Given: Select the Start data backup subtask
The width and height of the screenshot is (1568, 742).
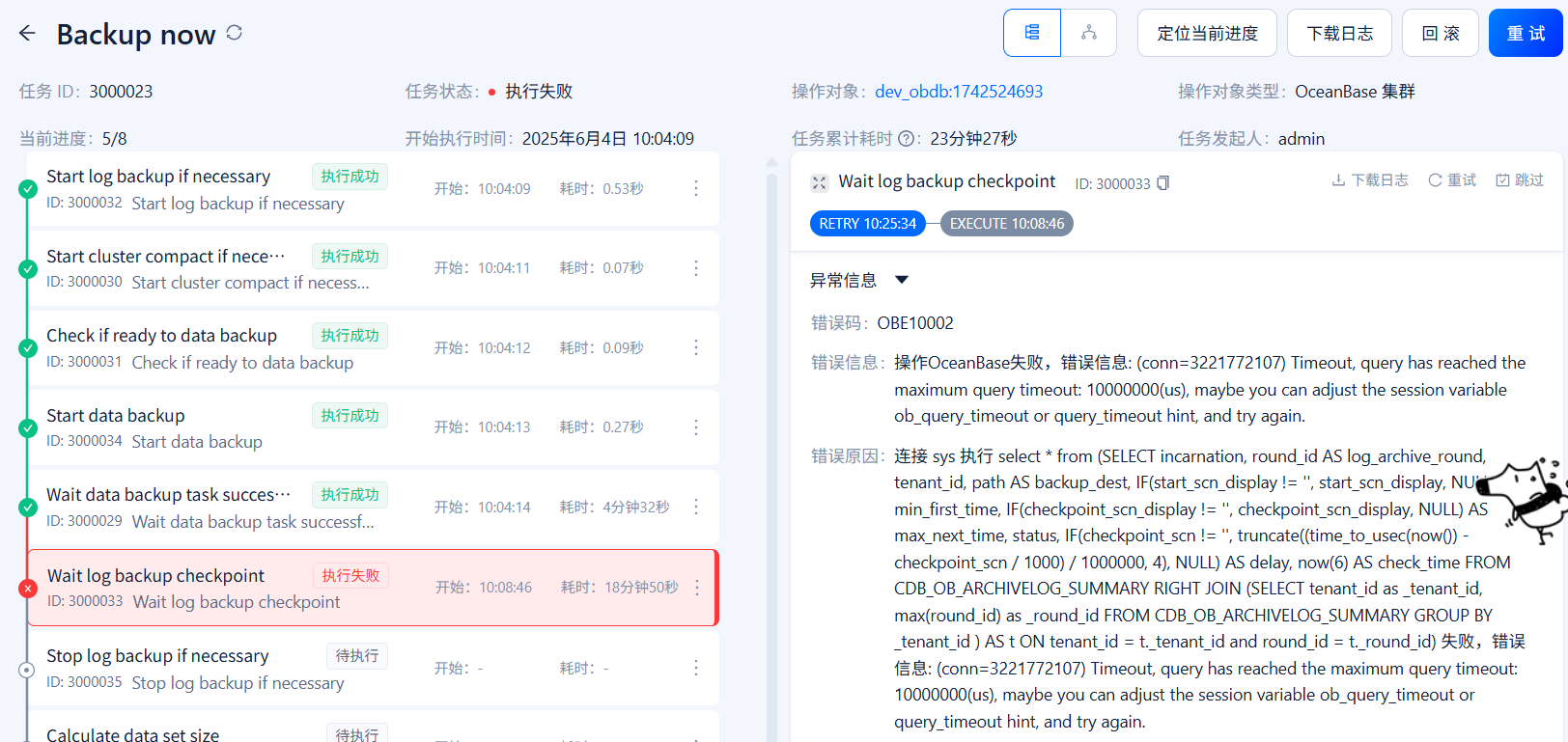Looking at the screenshot, I should (x=373, y=427).
